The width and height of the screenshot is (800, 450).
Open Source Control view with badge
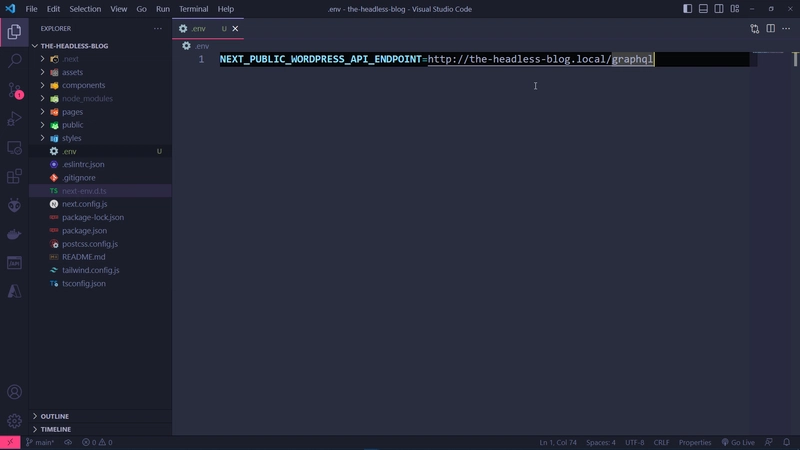[14, 90]
